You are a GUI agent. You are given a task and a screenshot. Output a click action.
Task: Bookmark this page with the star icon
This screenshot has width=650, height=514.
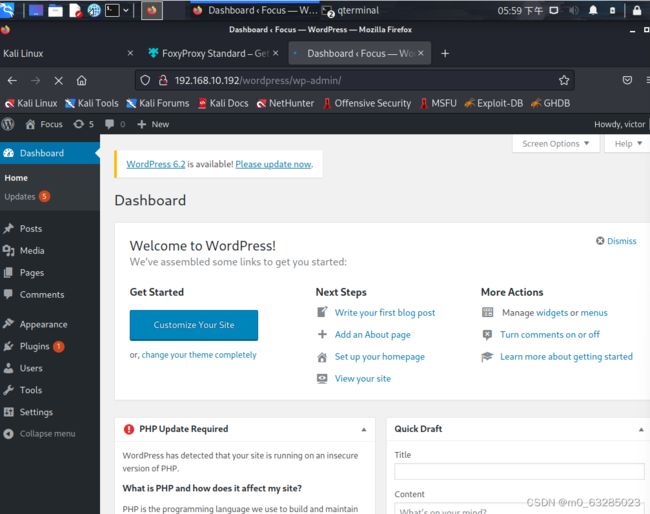click(x=564, y=80)
